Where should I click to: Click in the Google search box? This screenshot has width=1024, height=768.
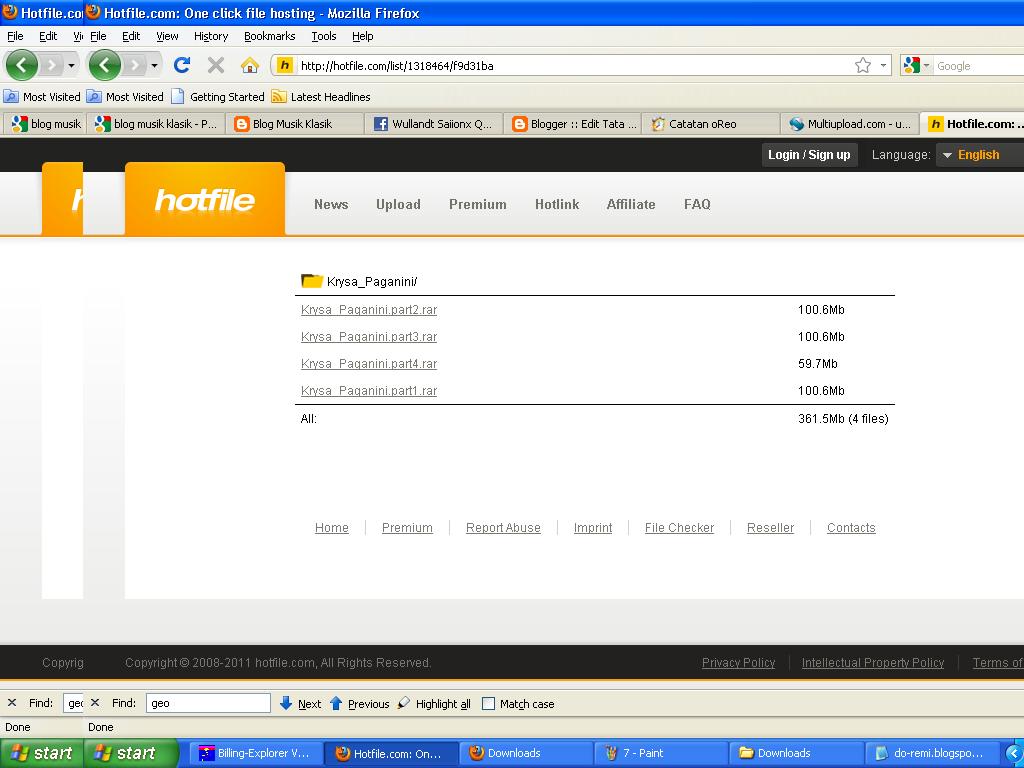(978, 66)
